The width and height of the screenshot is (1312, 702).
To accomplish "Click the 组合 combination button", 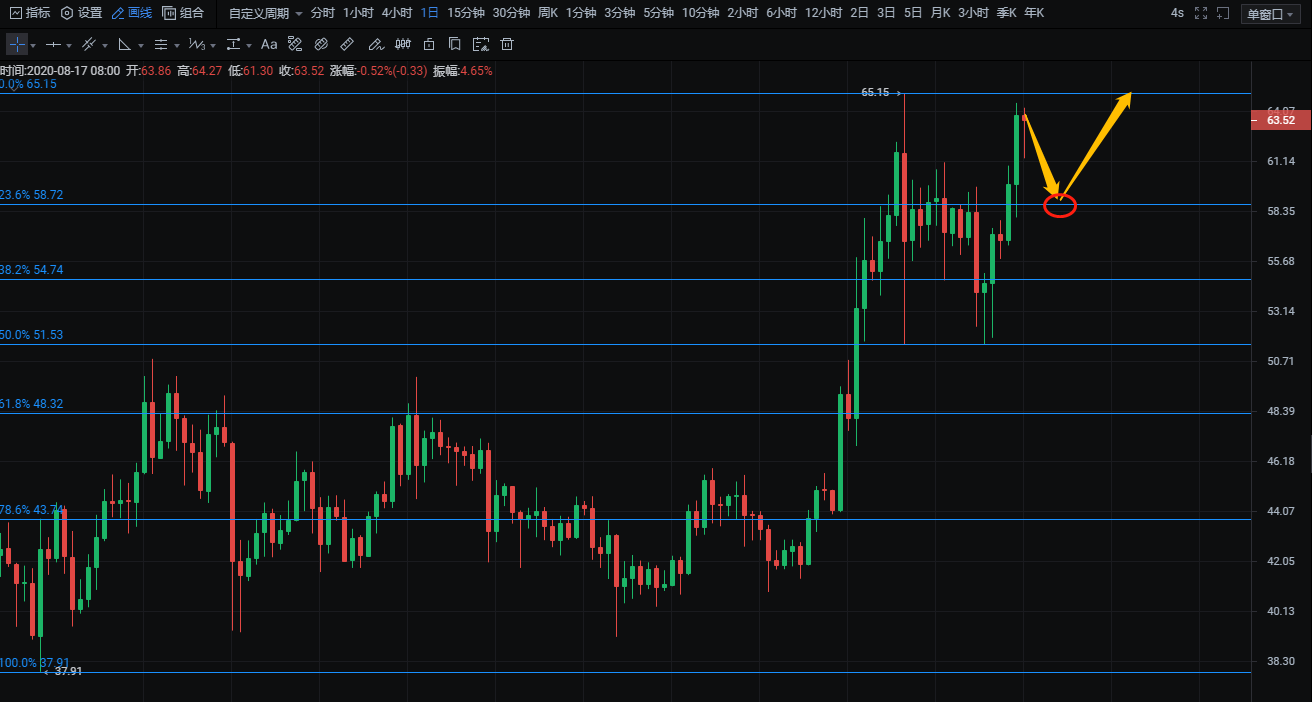I will [x=182, y=14].
